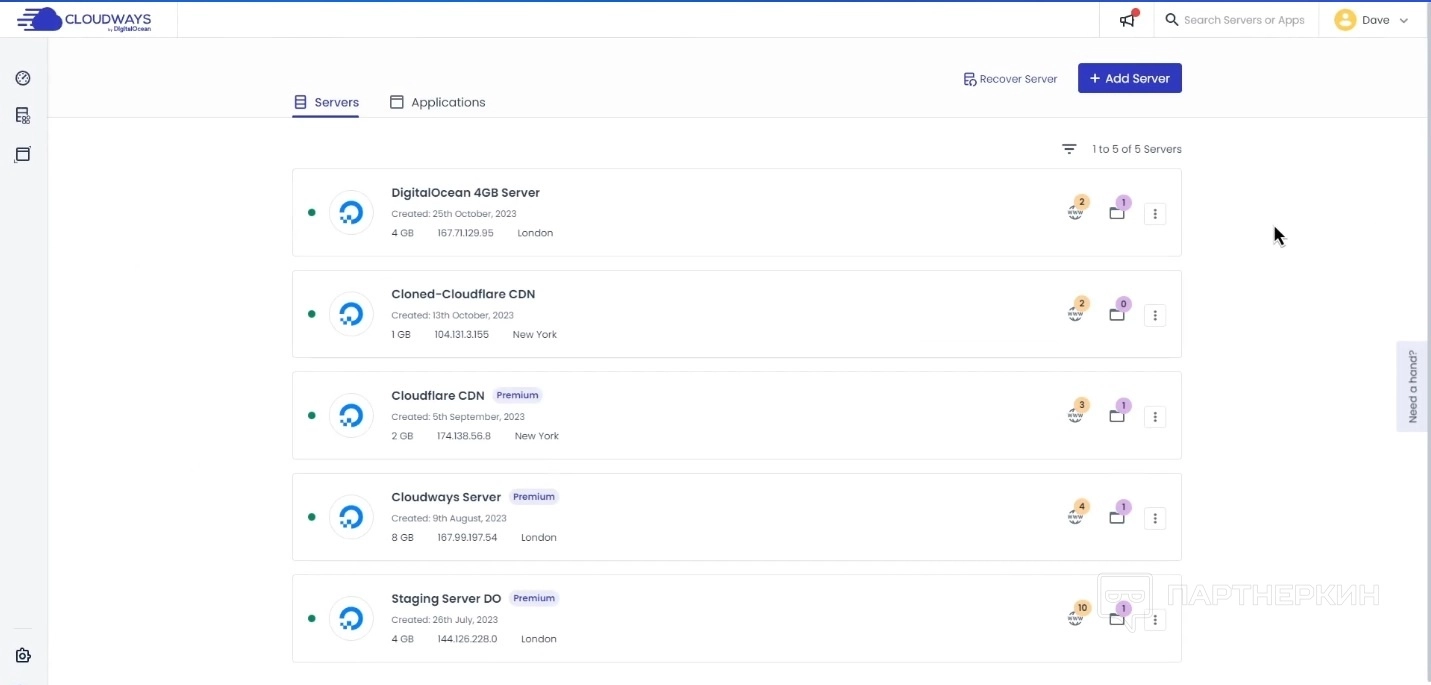Click the servers icon in left sidebar

[x=23, y=116]
